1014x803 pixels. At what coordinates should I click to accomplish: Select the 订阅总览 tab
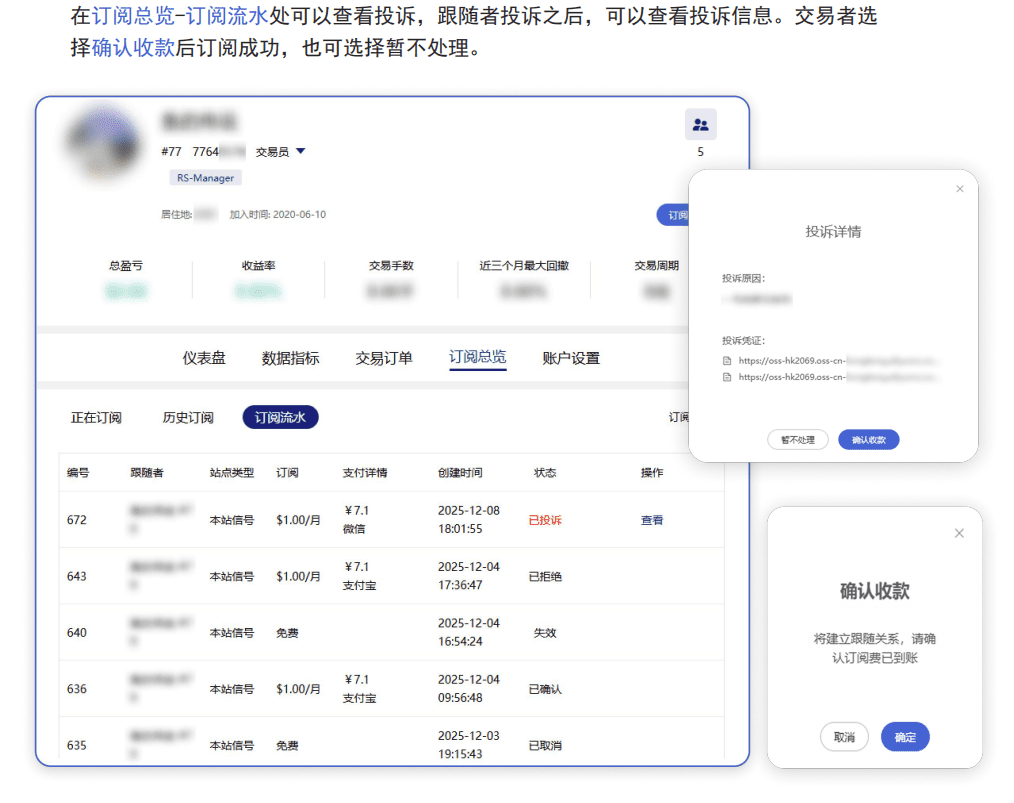(478, 357)
